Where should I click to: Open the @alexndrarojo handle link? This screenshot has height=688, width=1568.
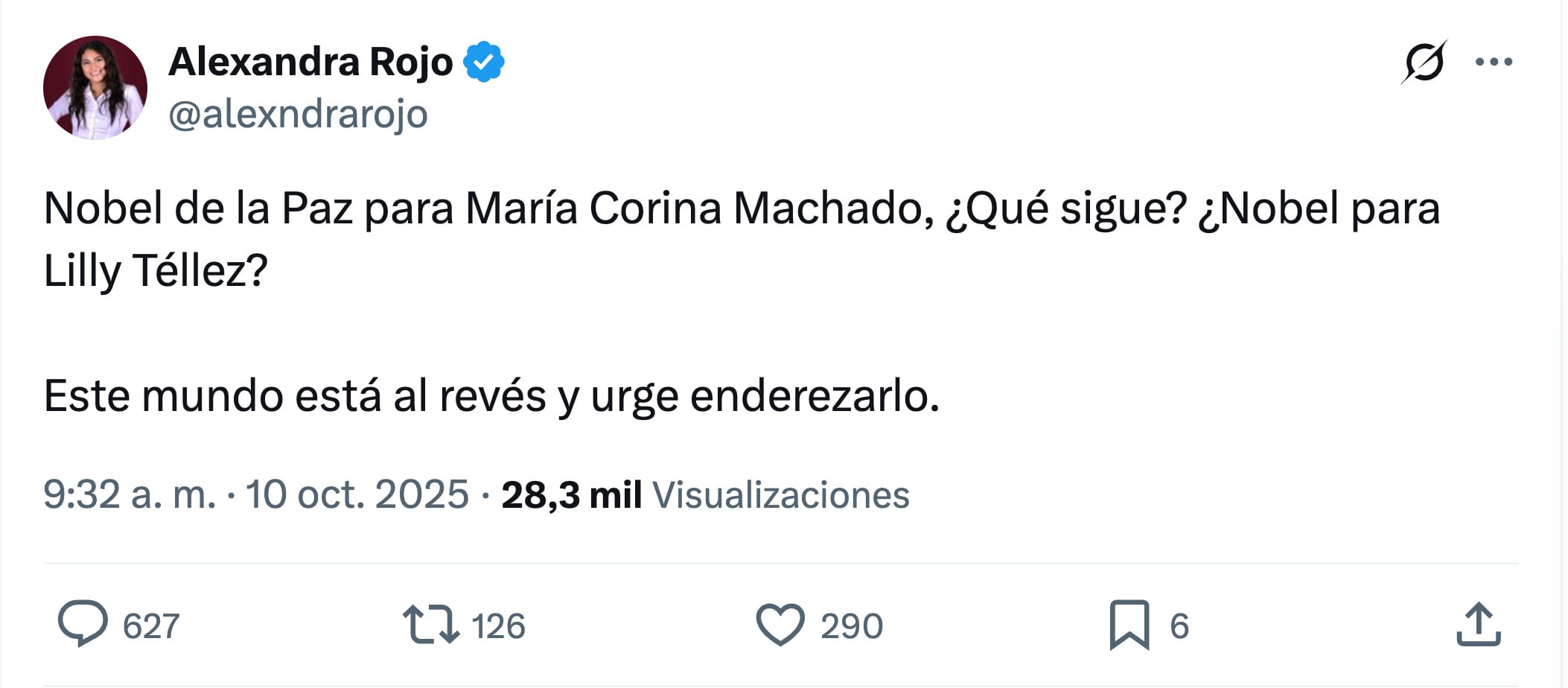pos(298,115)
